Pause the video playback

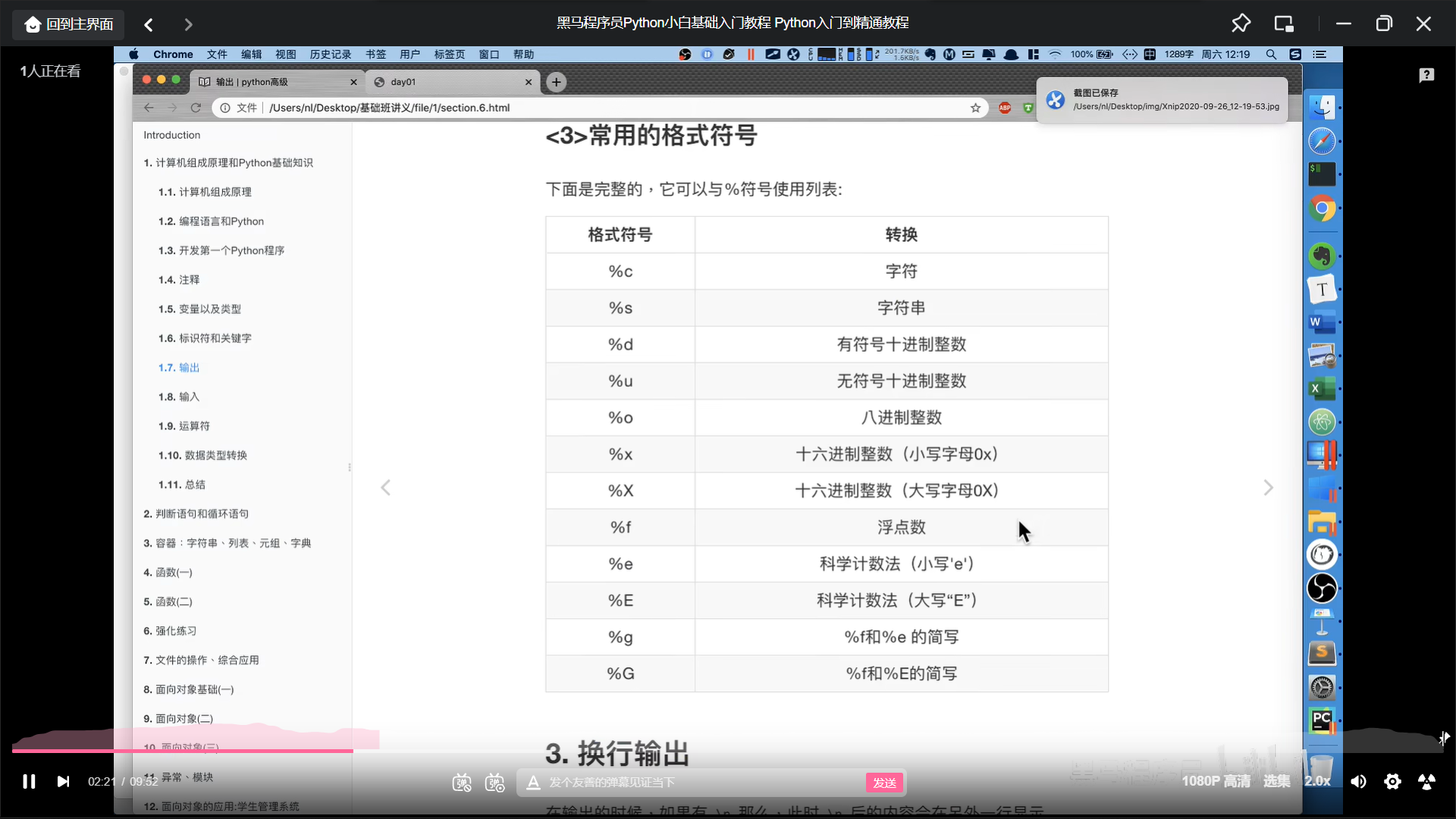pos(29,781)
